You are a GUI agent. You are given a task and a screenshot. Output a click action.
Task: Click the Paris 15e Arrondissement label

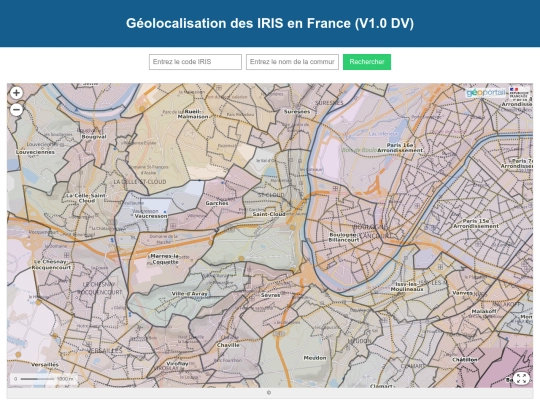coord(476,224)
